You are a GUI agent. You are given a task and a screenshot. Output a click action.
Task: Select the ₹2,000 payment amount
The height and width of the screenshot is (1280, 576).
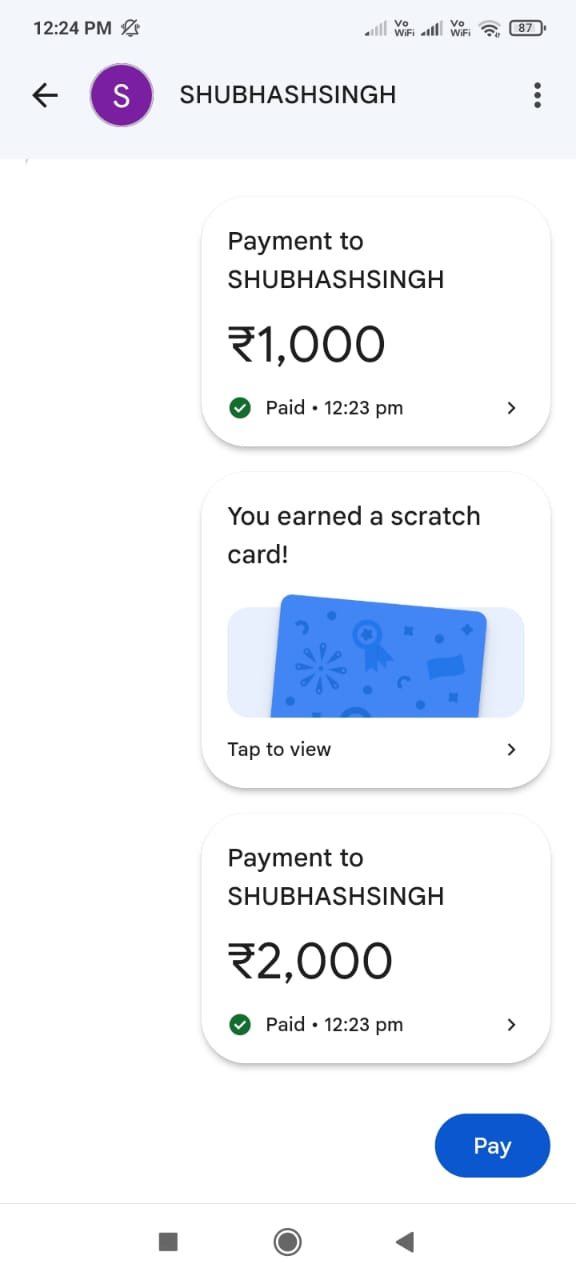[310, 961]
